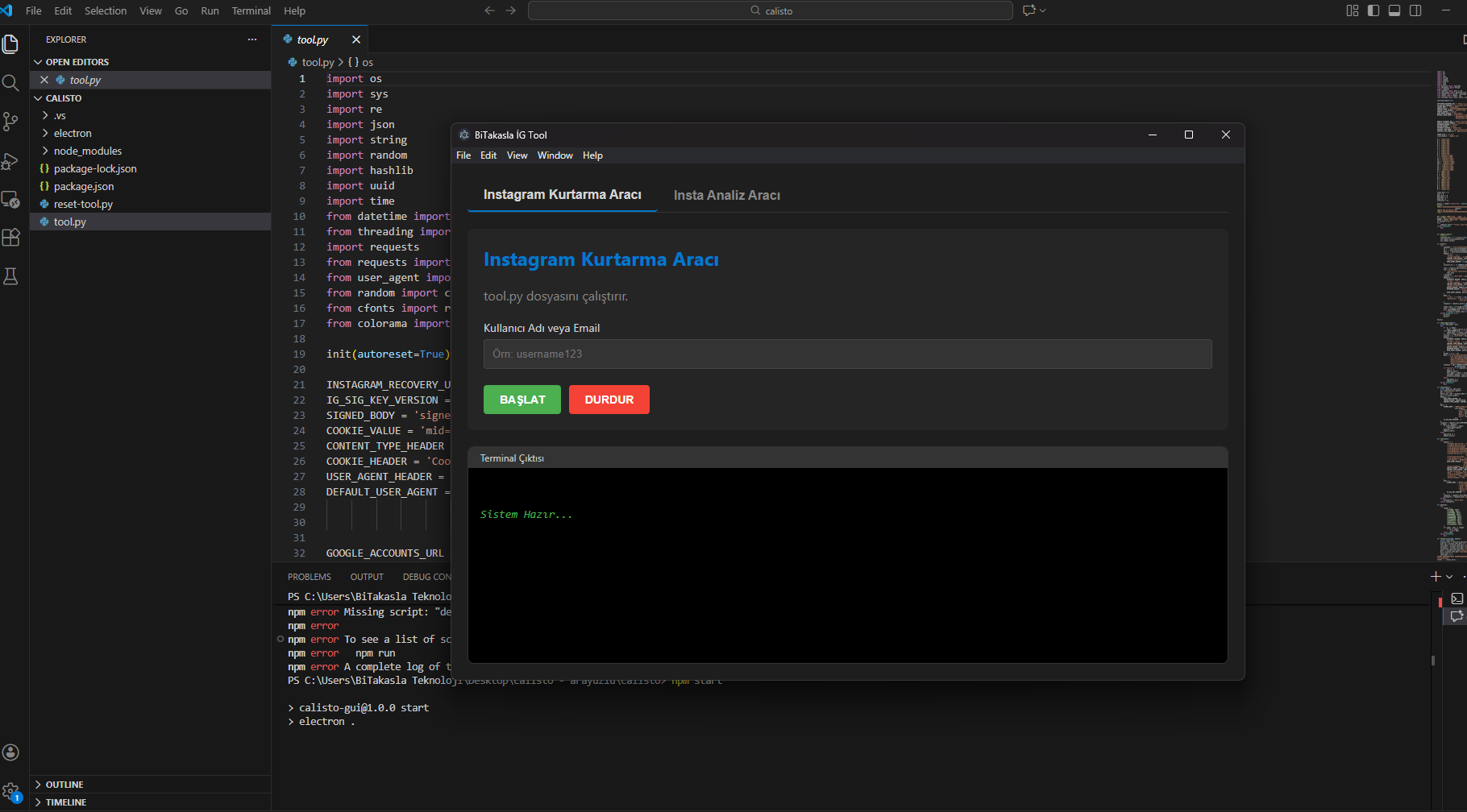The height and width of the screenshot is (812, 1467).
Task: Expand the Timeline section
Action: (x=66, y=802)
